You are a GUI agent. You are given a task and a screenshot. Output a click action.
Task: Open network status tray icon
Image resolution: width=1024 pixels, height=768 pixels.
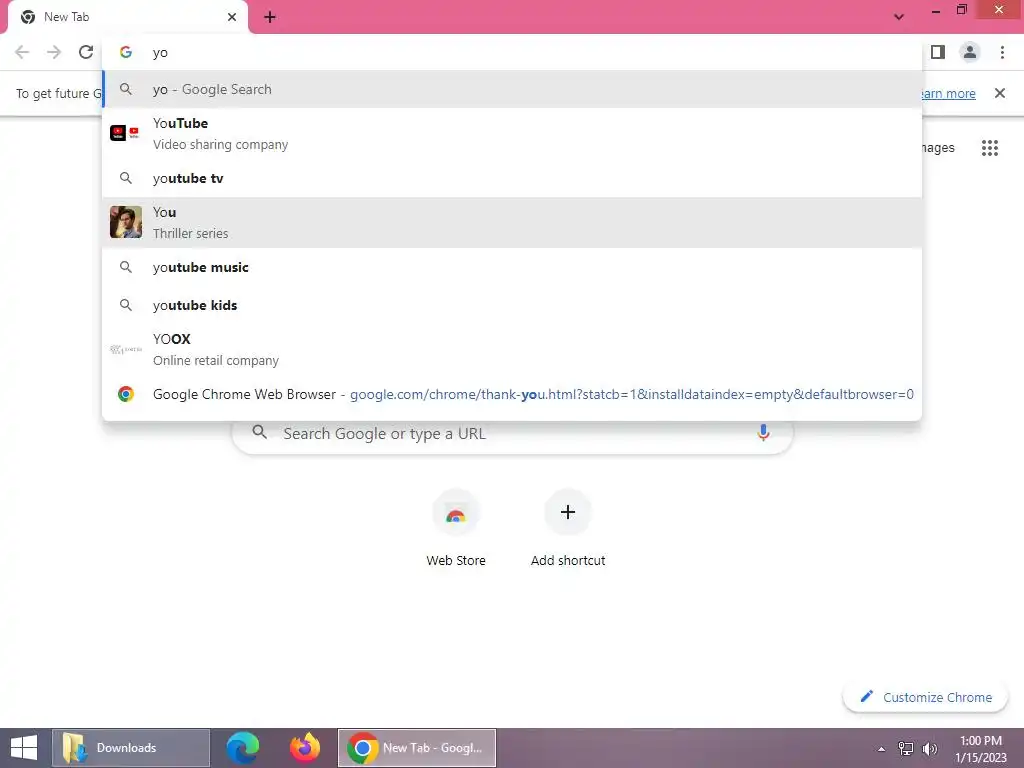[905, 748]
